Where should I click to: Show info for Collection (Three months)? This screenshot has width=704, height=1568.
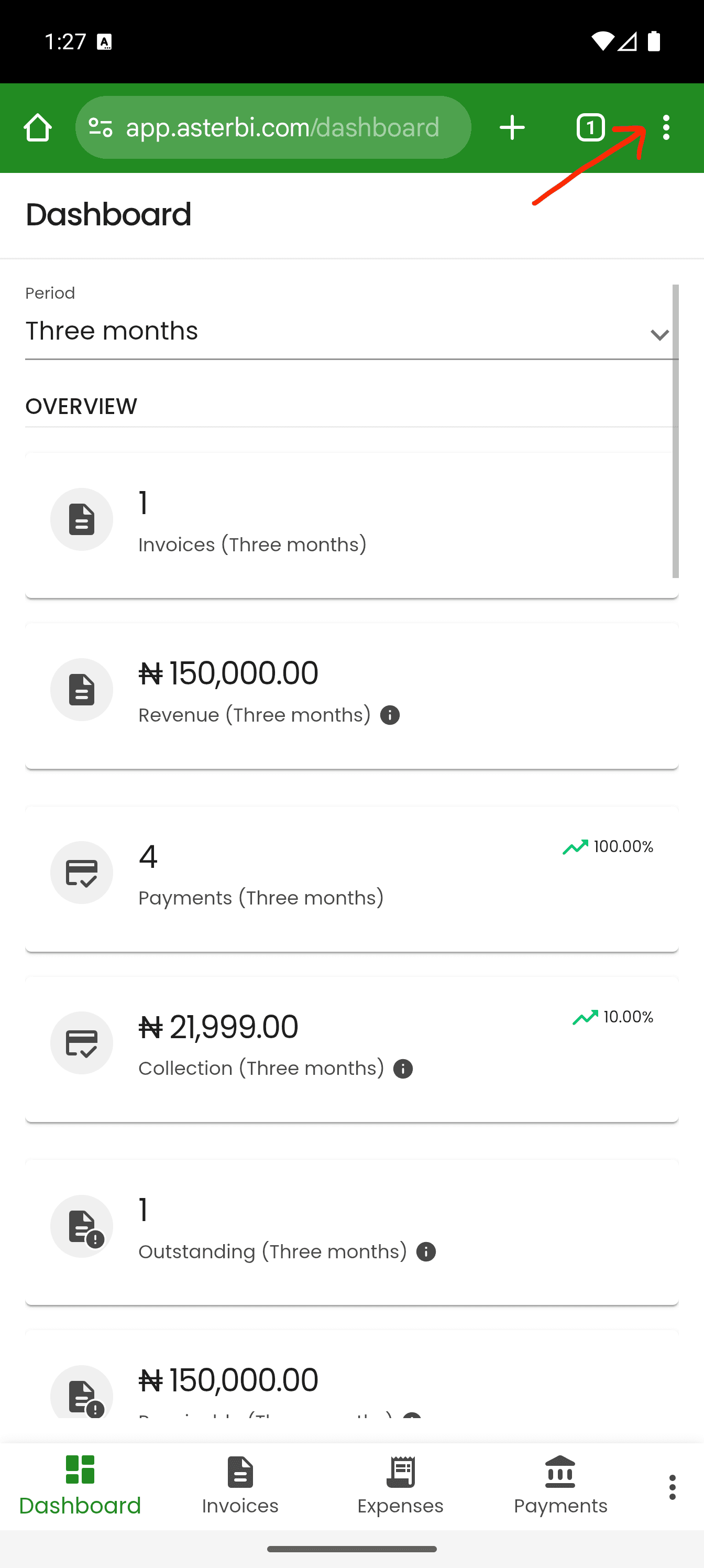[403, 1069]
